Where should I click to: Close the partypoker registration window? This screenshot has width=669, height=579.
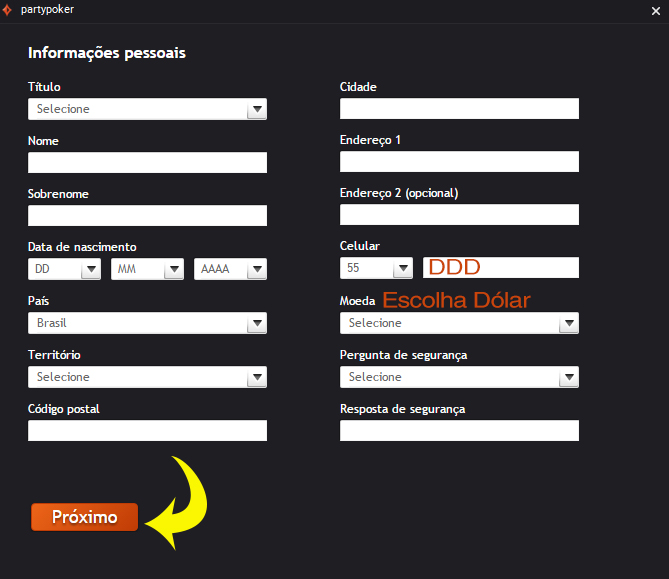(656, 11)
